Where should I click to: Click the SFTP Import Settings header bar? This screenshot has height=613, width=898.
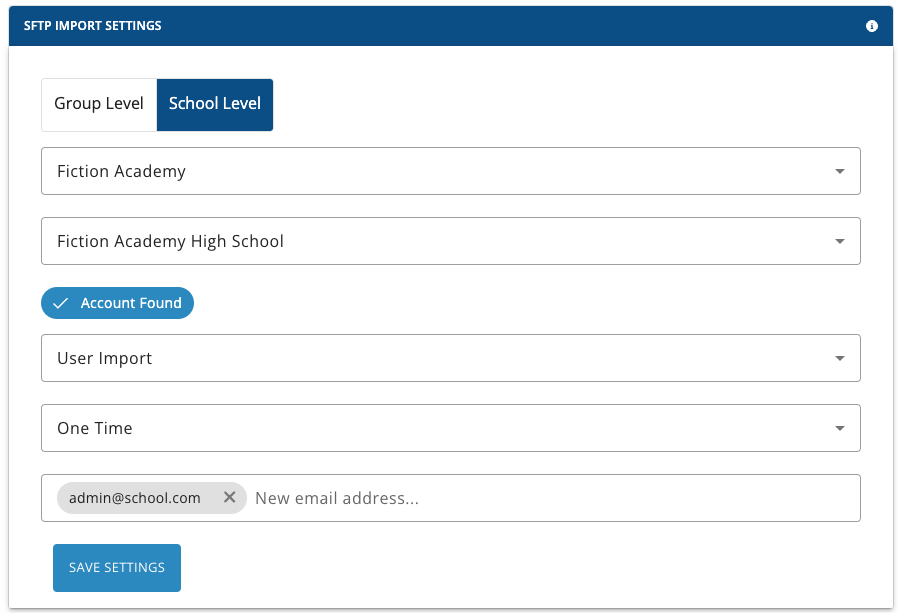point(451,26)
